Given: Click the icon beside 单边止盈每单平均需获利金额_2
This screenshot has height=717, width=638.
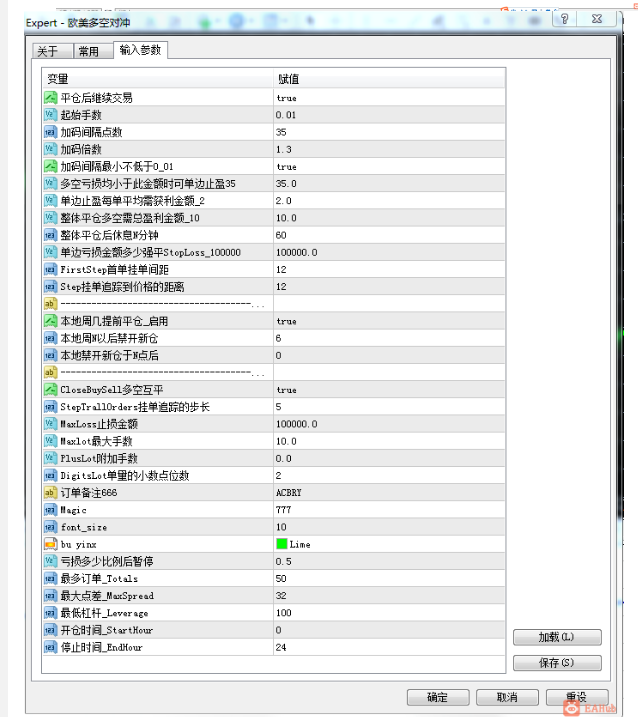Looking at the screenshot, I should [50, 201].
